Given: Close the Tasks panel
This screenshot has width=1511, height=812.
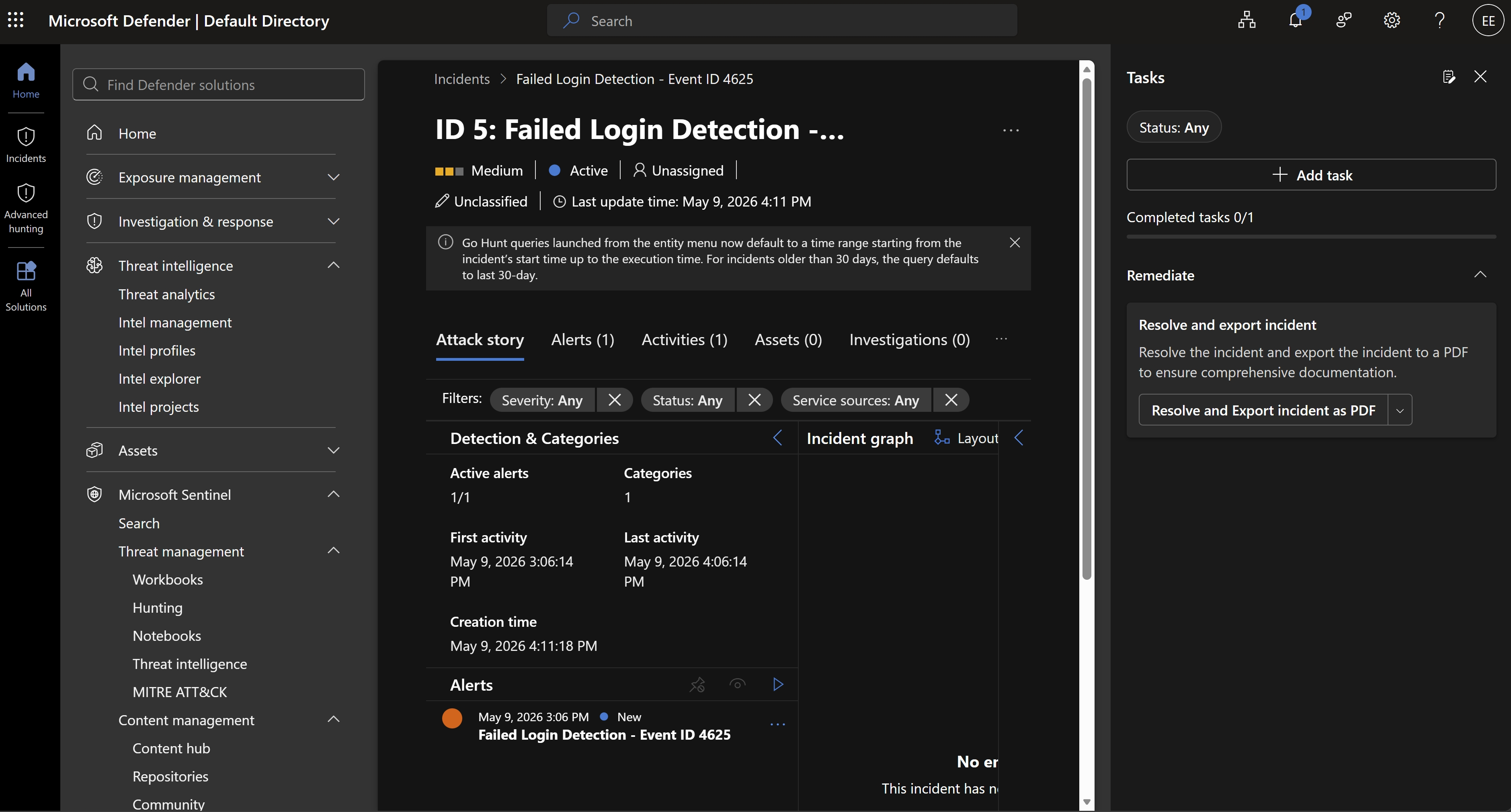Looking at the screenshot, I should click(1480, 77).
